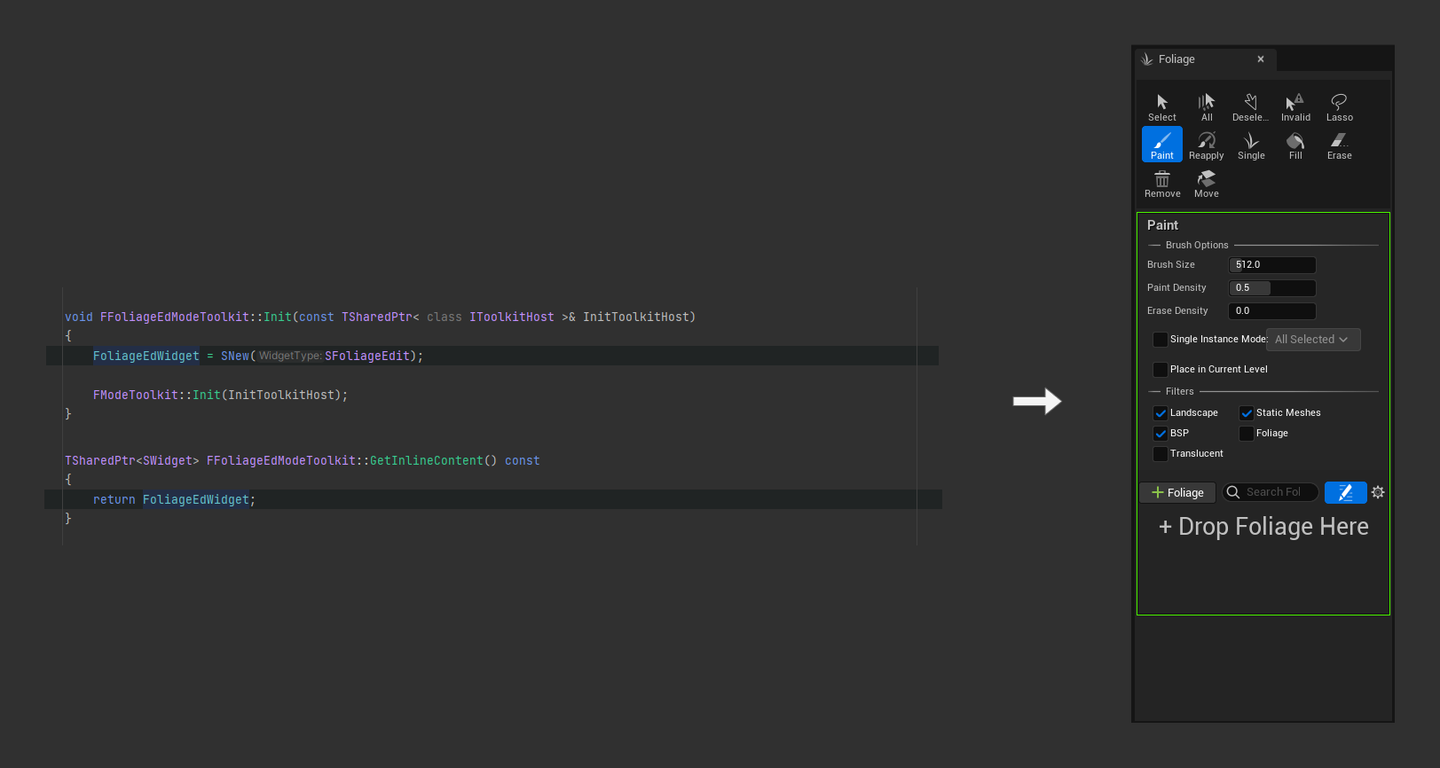Switch to the Erase tool

(1339, 144)
